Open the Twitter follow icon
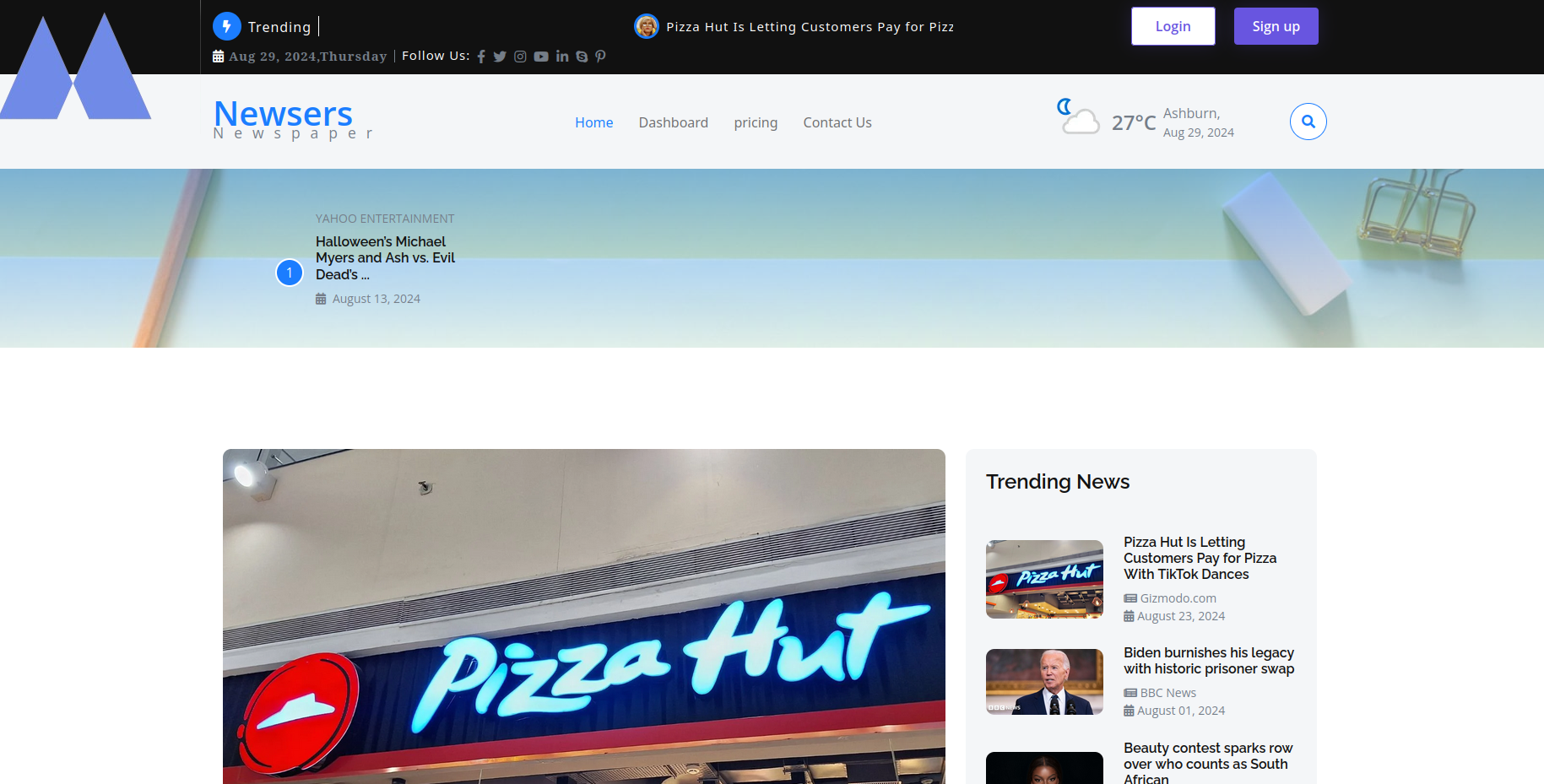The image size is (1544, 784). tap(500, 57)
